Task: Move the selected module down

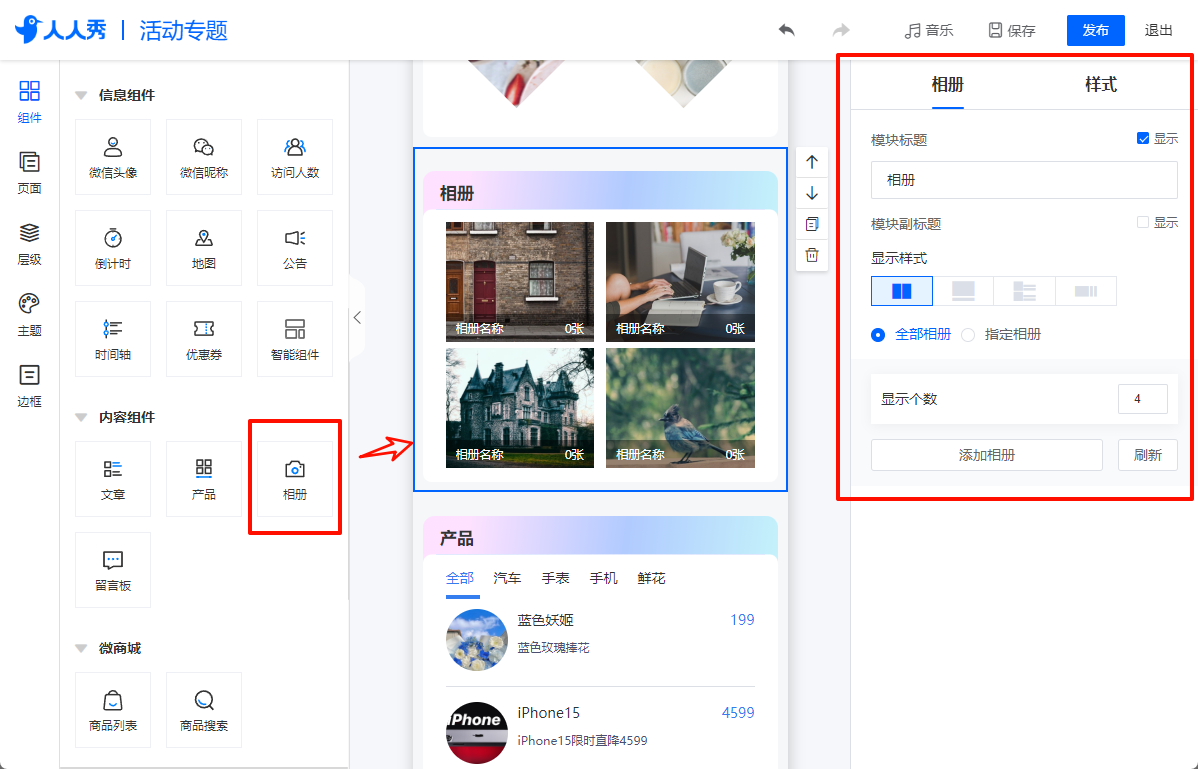Action: tap(812, 193)
